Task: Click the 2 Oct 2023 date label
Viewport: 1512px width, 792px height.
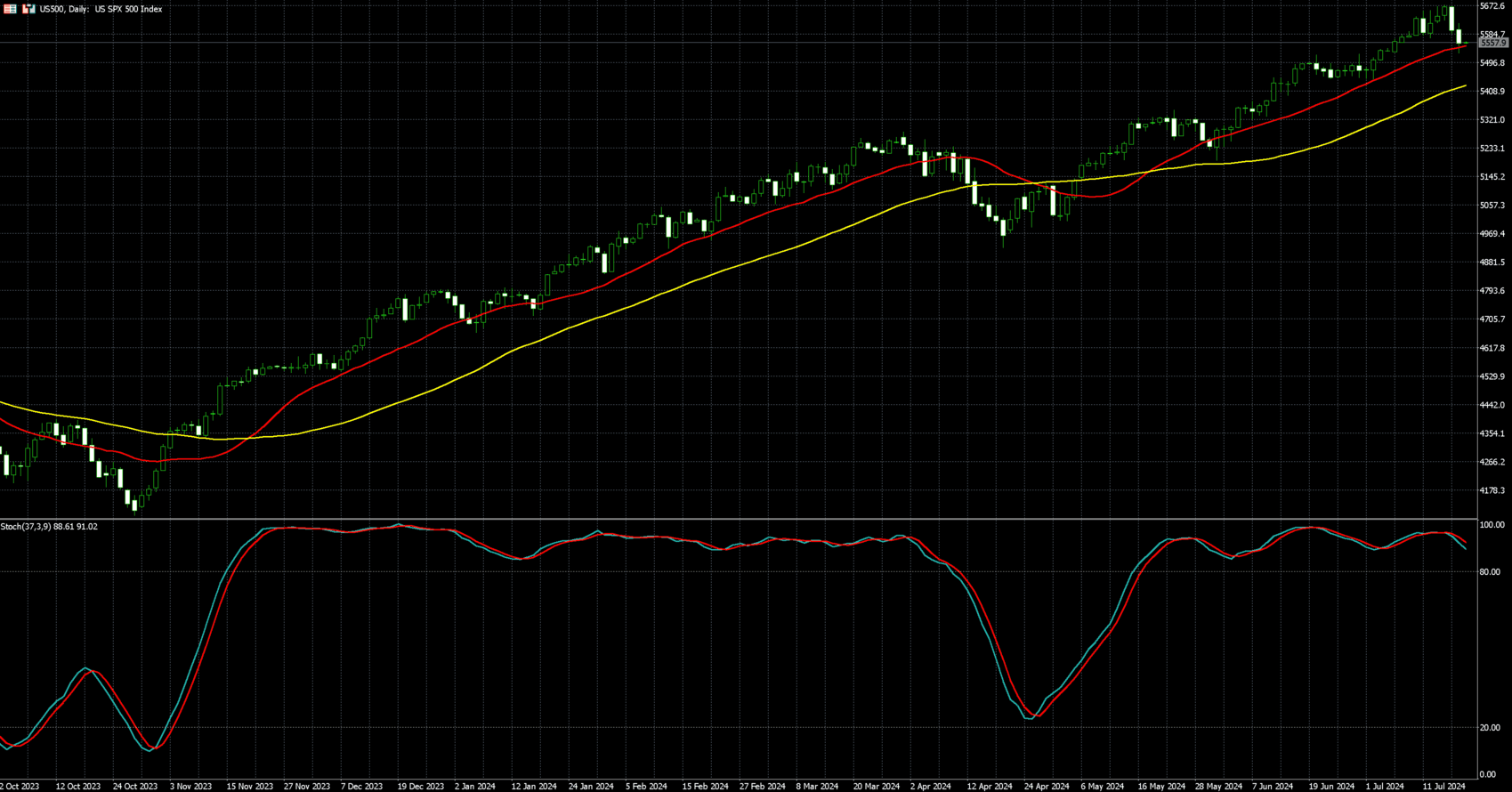Action: coord(20,787)
